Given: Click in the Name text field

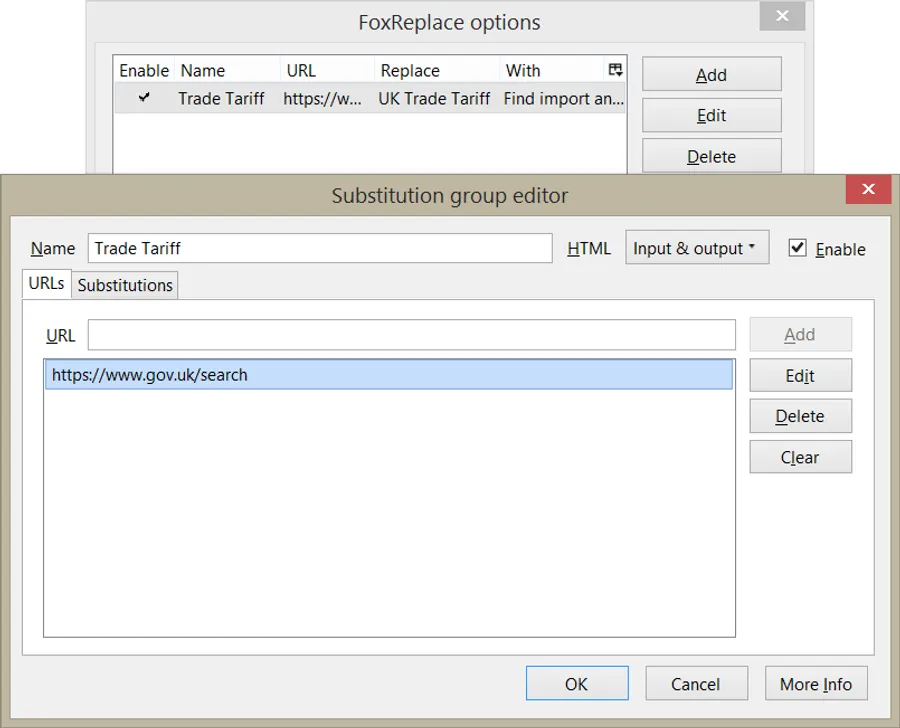Looking at the screenshot, I should (320, 248).
